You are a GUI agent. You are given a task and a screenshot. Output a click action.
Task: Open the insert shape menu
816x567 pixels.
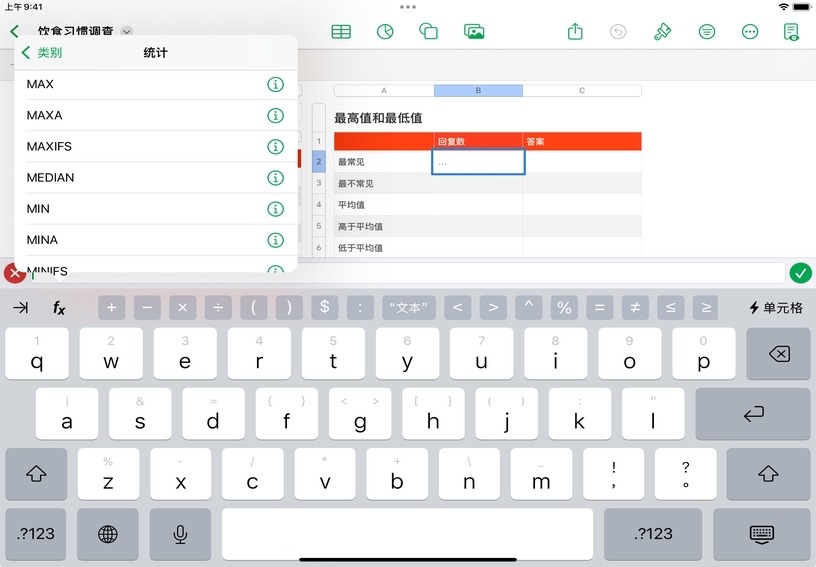(429, 32)
